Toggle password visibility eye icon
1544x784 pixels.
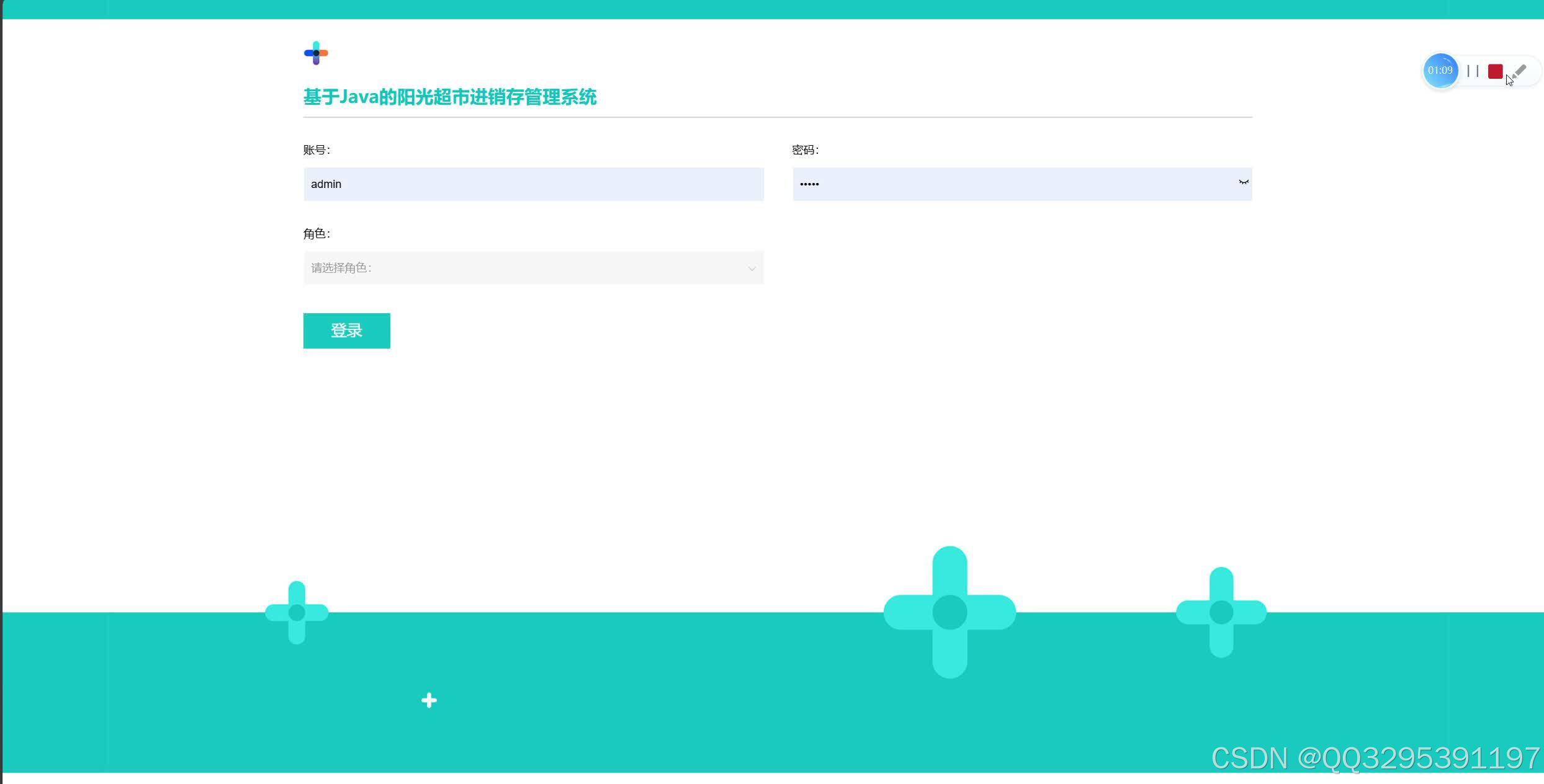point(1243,182)
